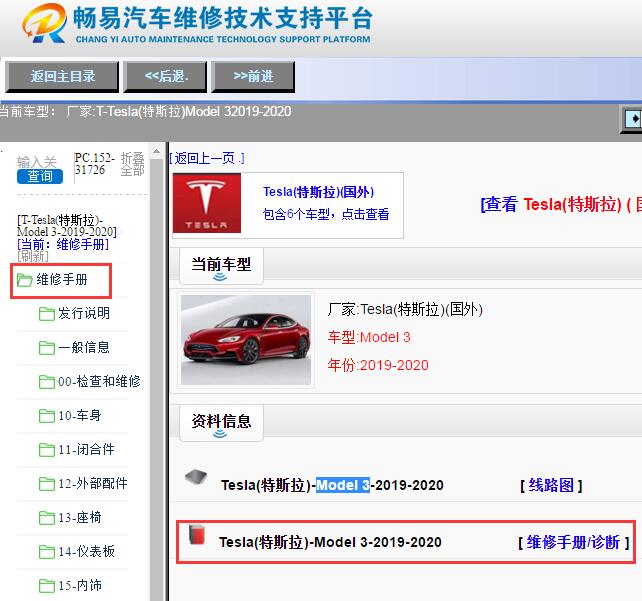This screenshot has height=601, width=642.
Task: Click the 发行说明 folder icon
Action: click(x=47, y=314)
